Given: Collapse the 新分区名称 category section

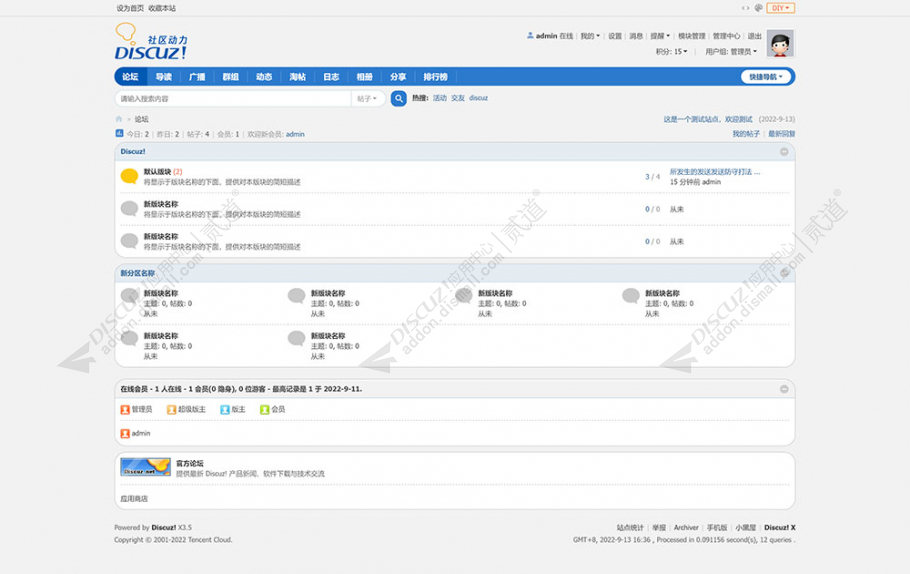Looking at the screenshot, I should [x=784, y=273].
